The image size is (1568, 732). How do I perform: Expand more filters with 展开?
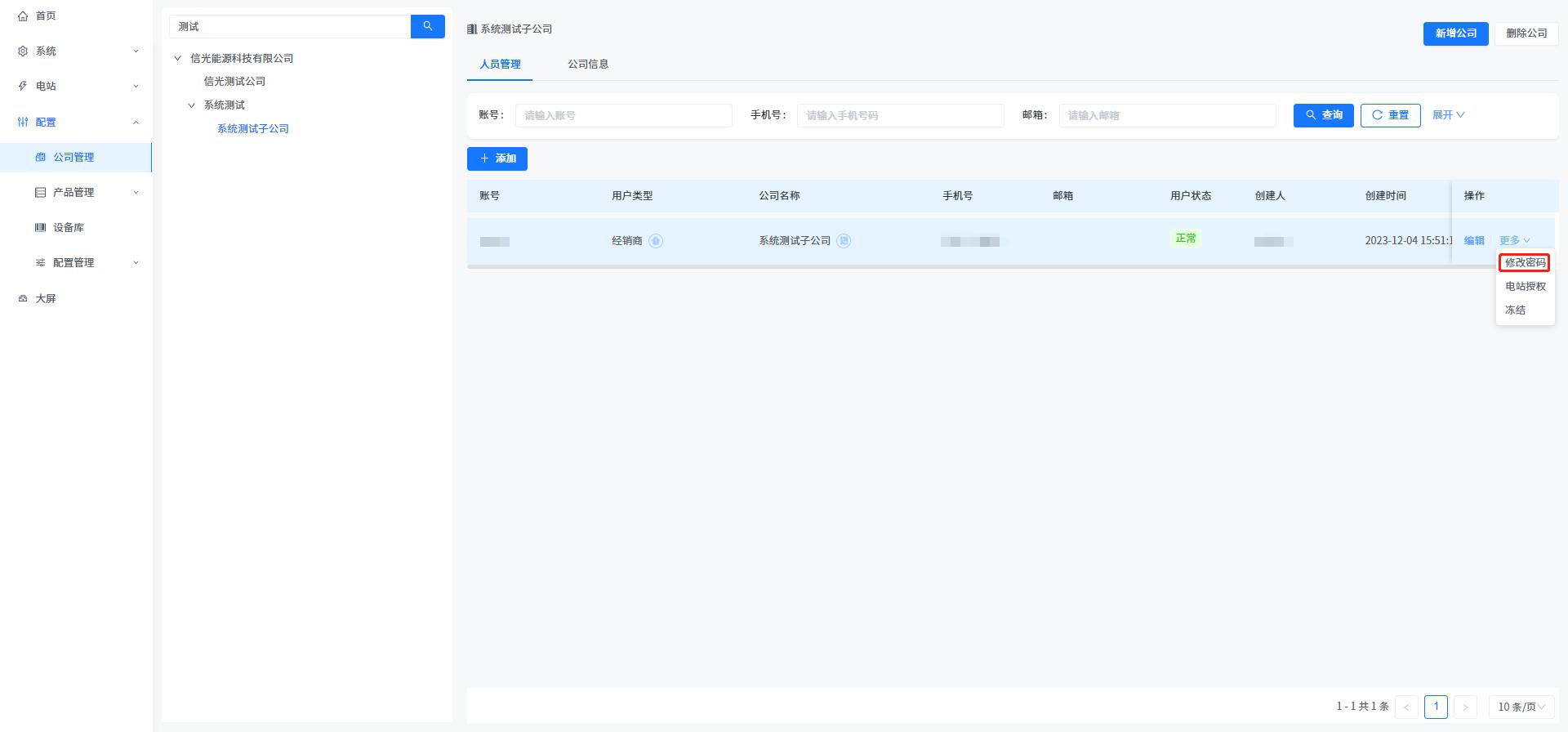pos(1448,115)
